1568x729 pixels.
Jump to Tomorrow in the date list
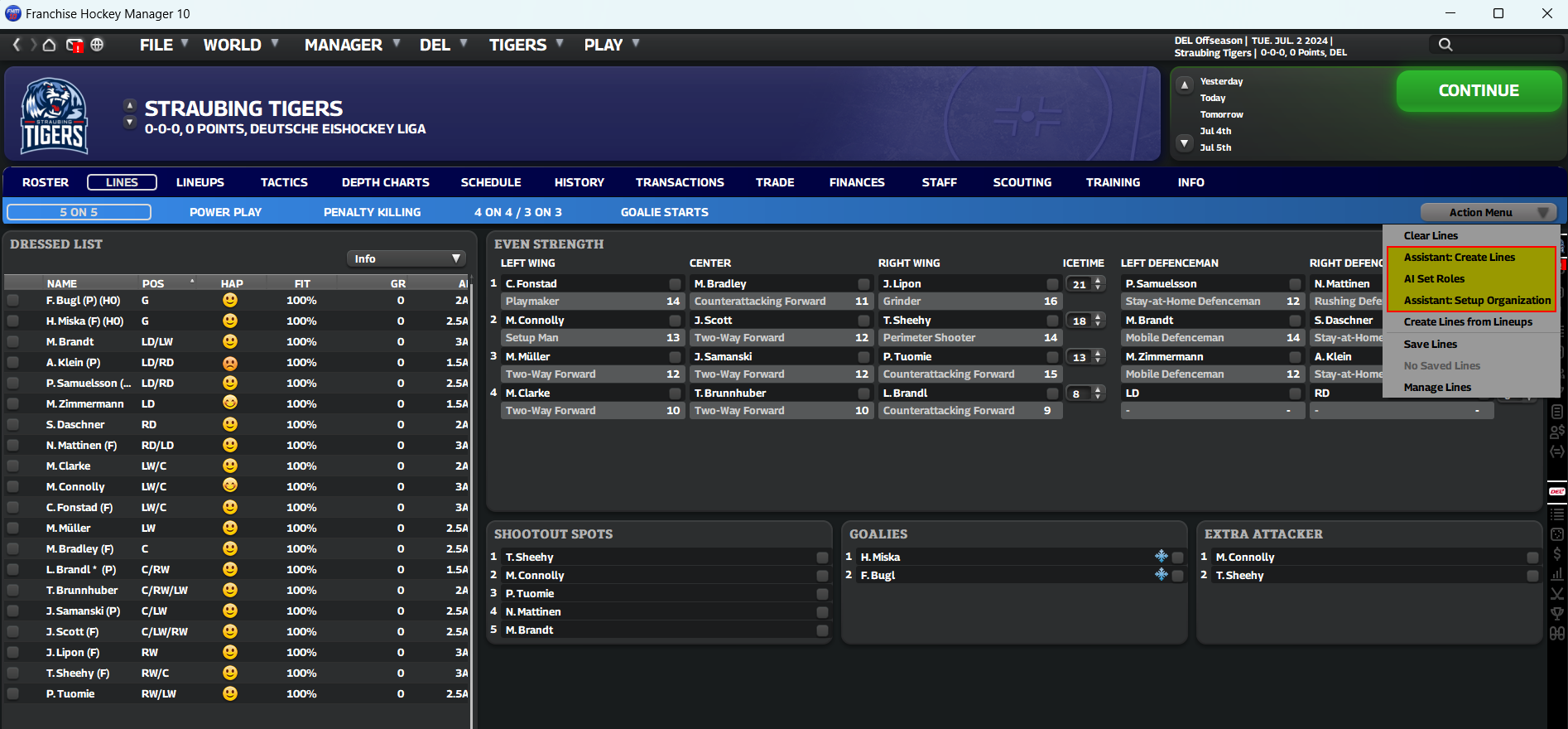[1221, 114]
